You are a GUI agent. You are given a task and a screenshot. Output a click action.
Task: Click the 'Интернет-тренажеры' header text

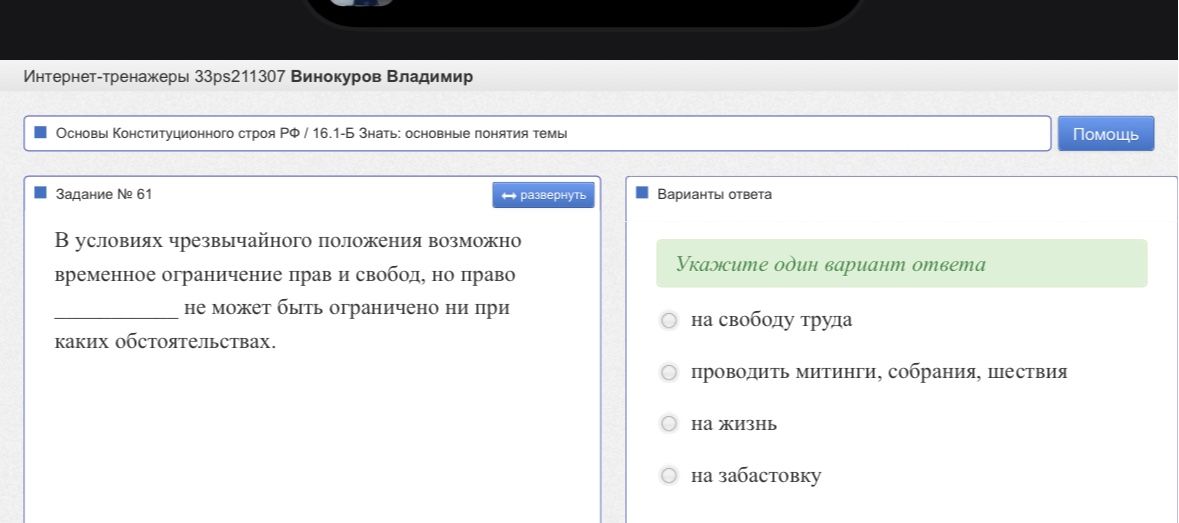pyautogui.click(x=107, y=77)
